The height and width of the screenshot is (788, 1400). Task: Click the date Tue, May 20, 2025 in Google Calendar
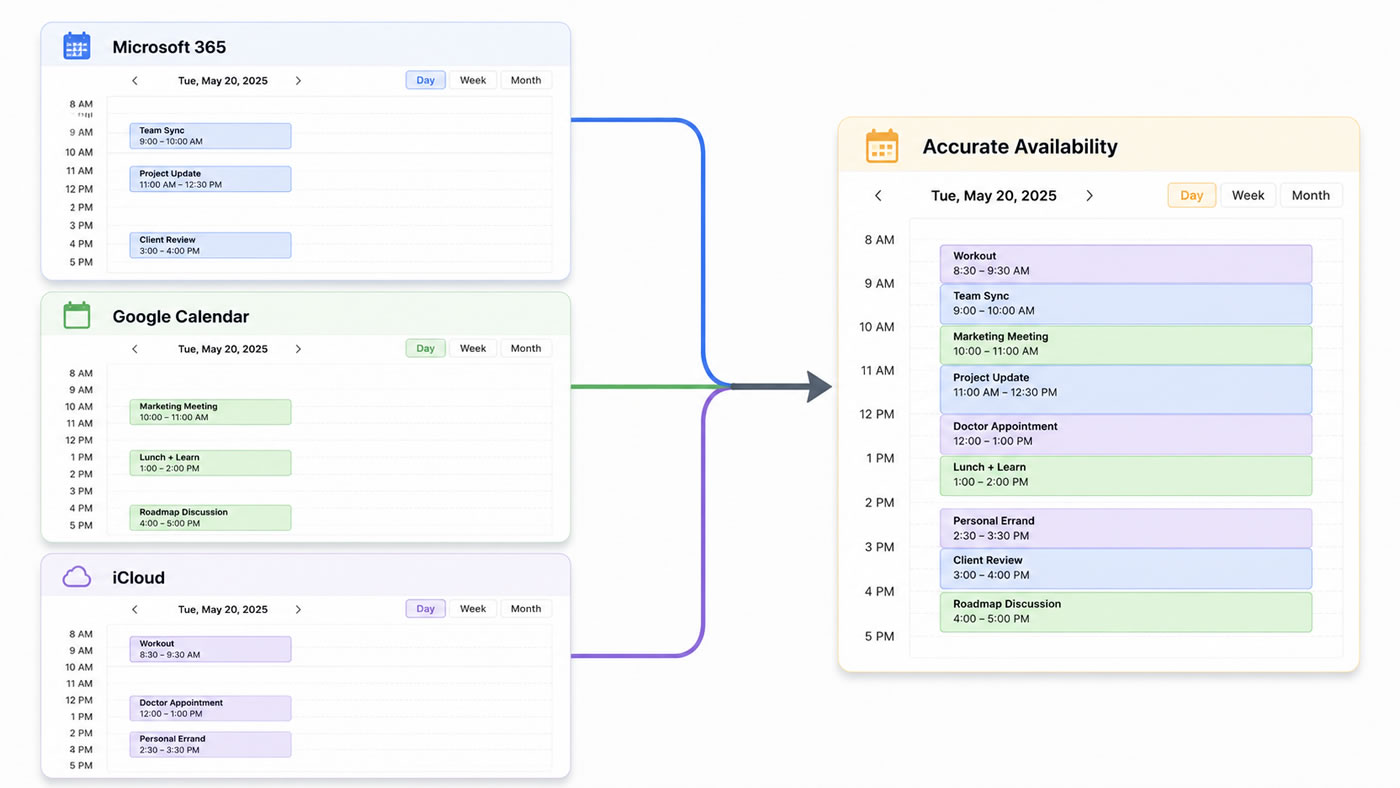[223, 349]
